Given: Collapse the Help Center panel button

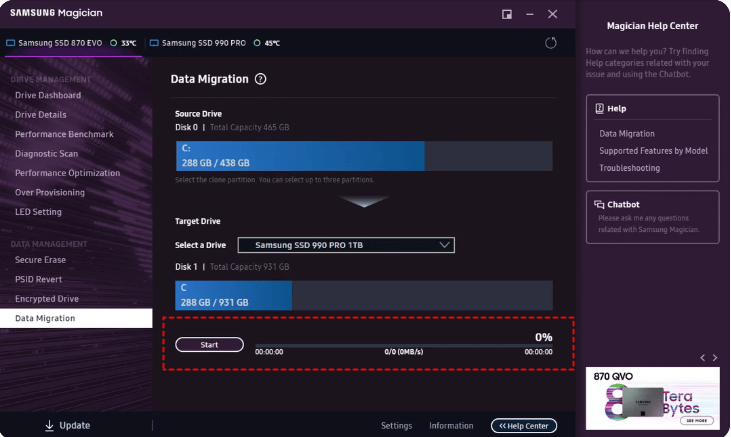Looking at the screenshot, I should (x=524, y=426).
